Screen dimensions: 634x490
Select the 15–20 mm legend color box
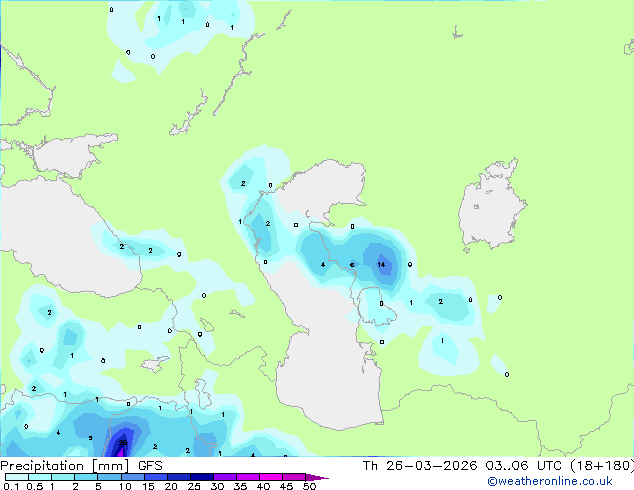click(x=155, y=477)
